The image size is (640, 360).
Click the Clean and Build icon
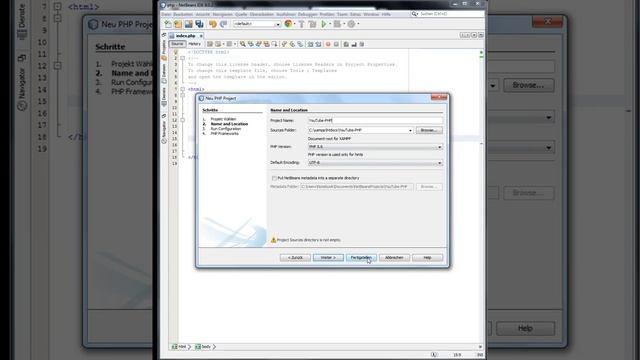point(312,24)
